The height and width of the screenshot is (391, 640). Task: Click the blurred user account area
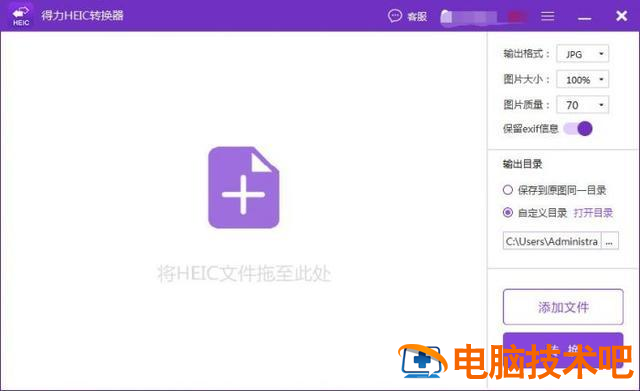point(483,17)
